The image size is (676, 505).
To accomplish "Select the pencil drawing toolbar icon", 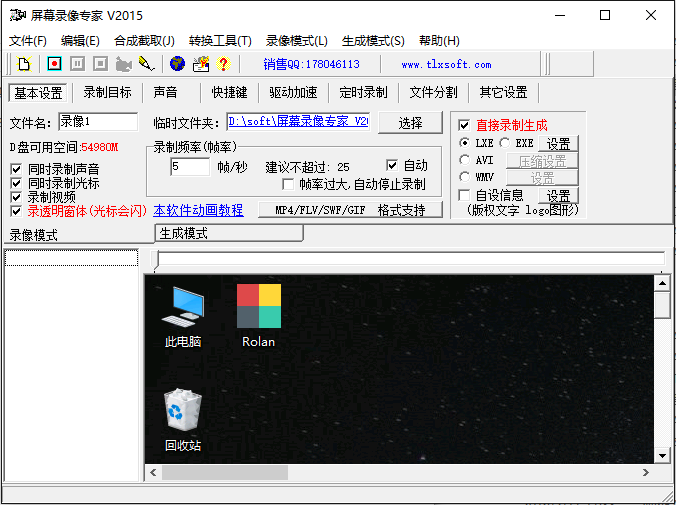I will point(147,64).
